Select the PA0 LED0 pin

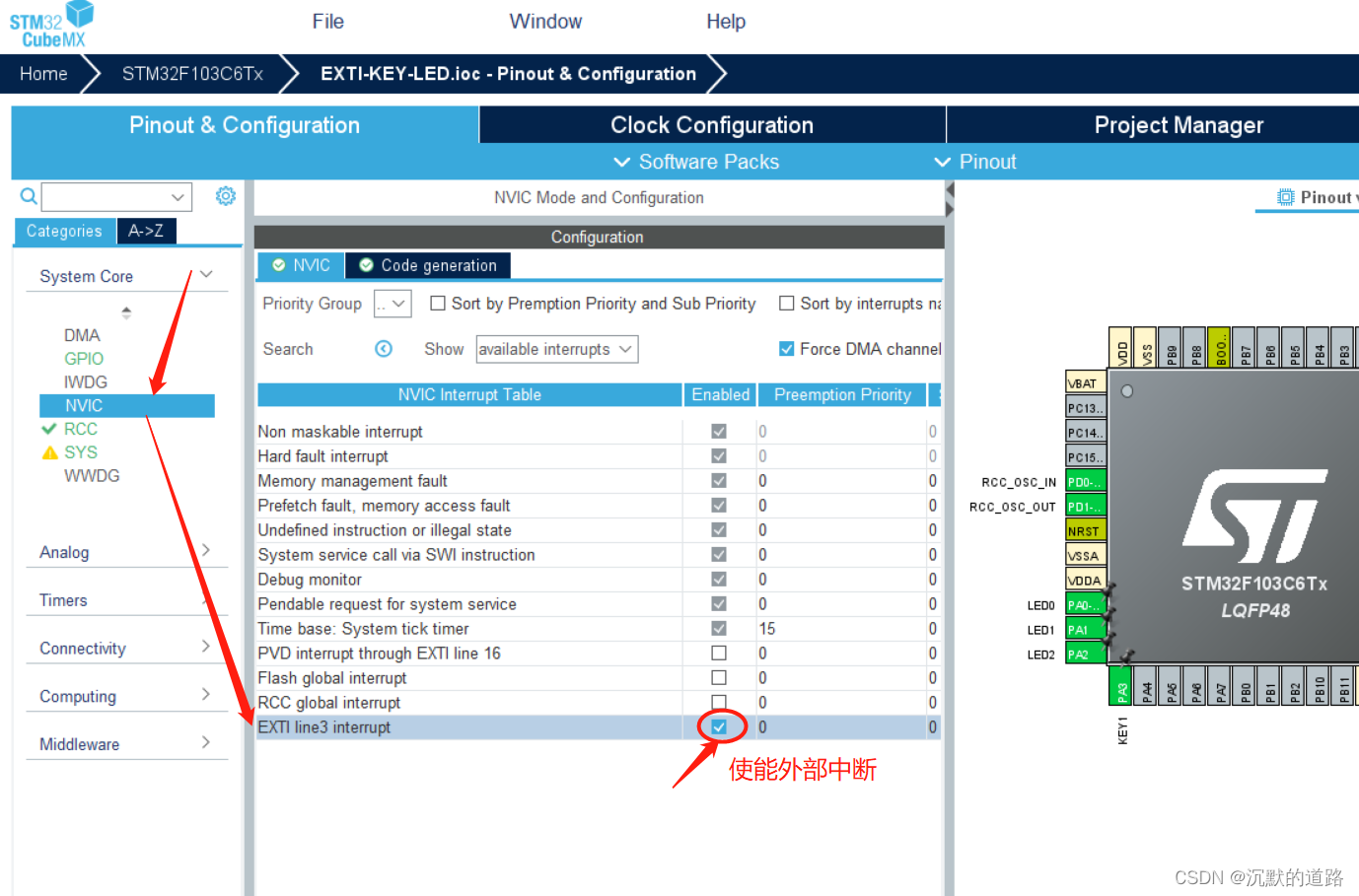[x=1085, y=605]
